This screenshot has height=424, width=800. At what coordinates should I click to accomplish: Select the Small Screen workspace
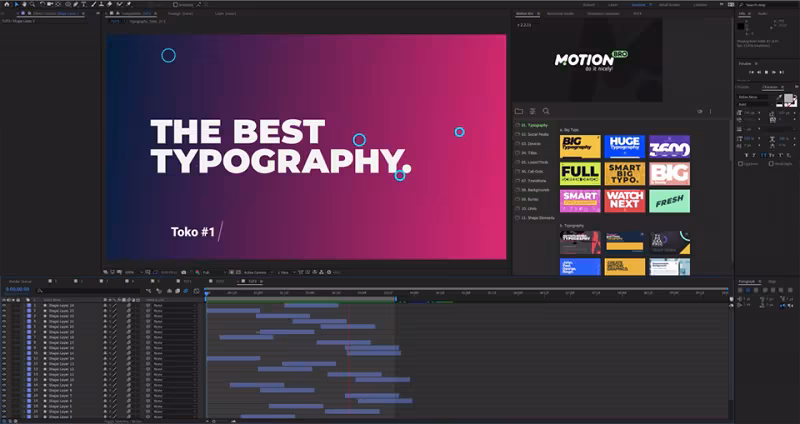(669, 5)
